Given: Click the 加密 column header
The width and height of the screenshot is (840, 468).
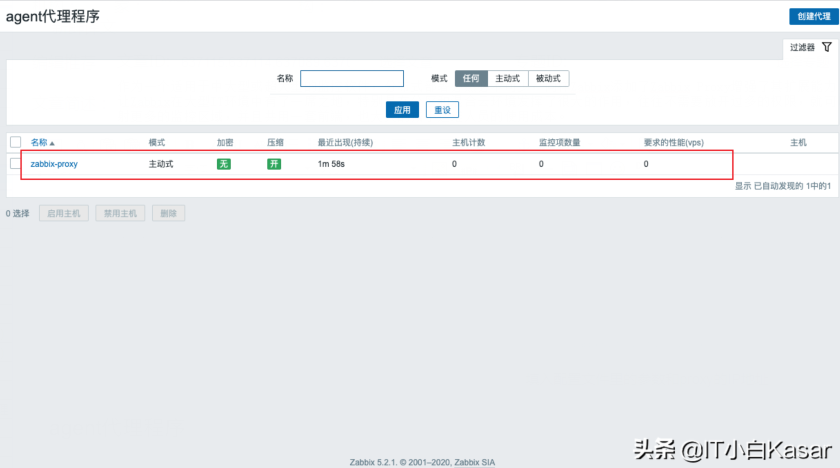Looking at the screenshot, I should 225,142.
